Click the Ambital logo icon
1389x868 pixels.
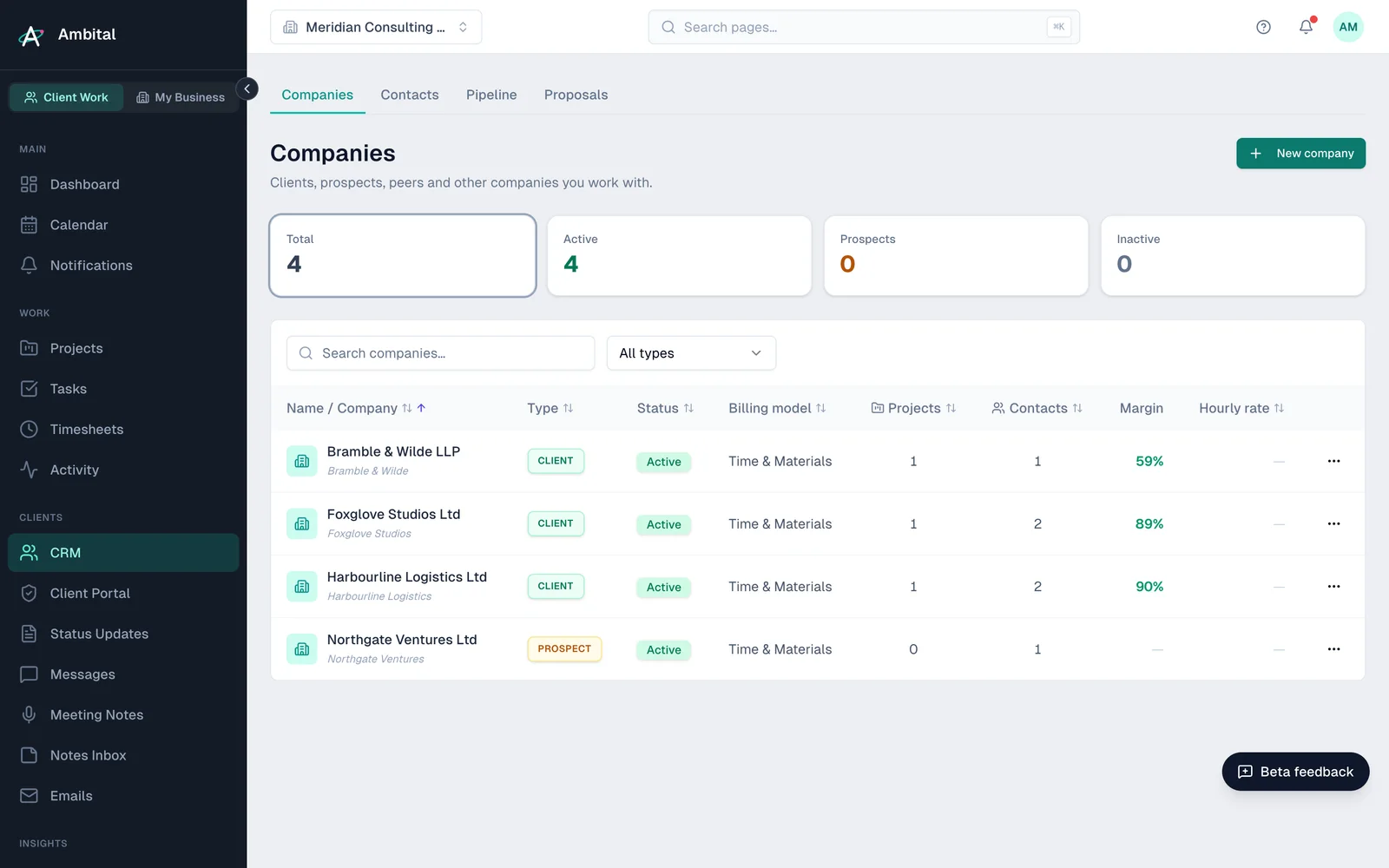coord(31,35)
